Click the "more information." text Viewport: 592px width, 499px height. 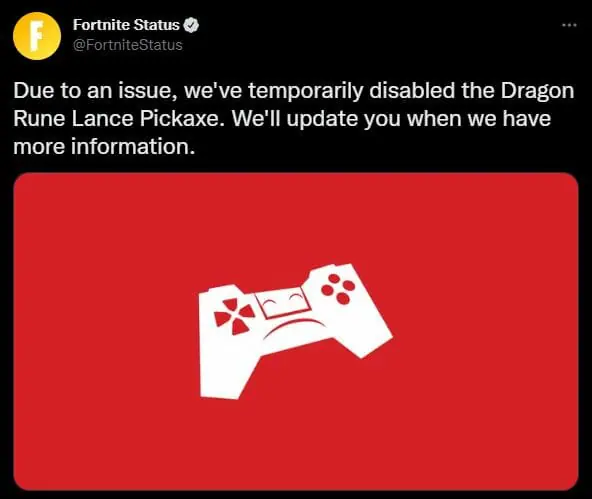coord(104,147)
